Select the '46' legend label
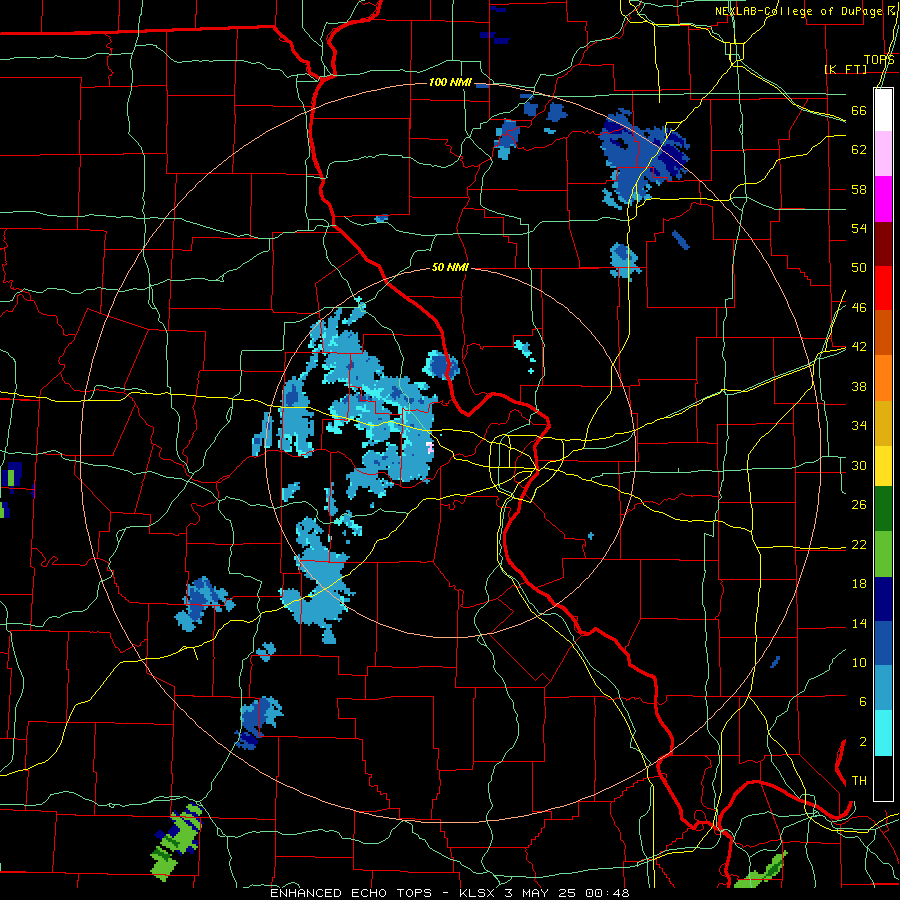Viewport: 900px width, 900px height. [859, 308]
